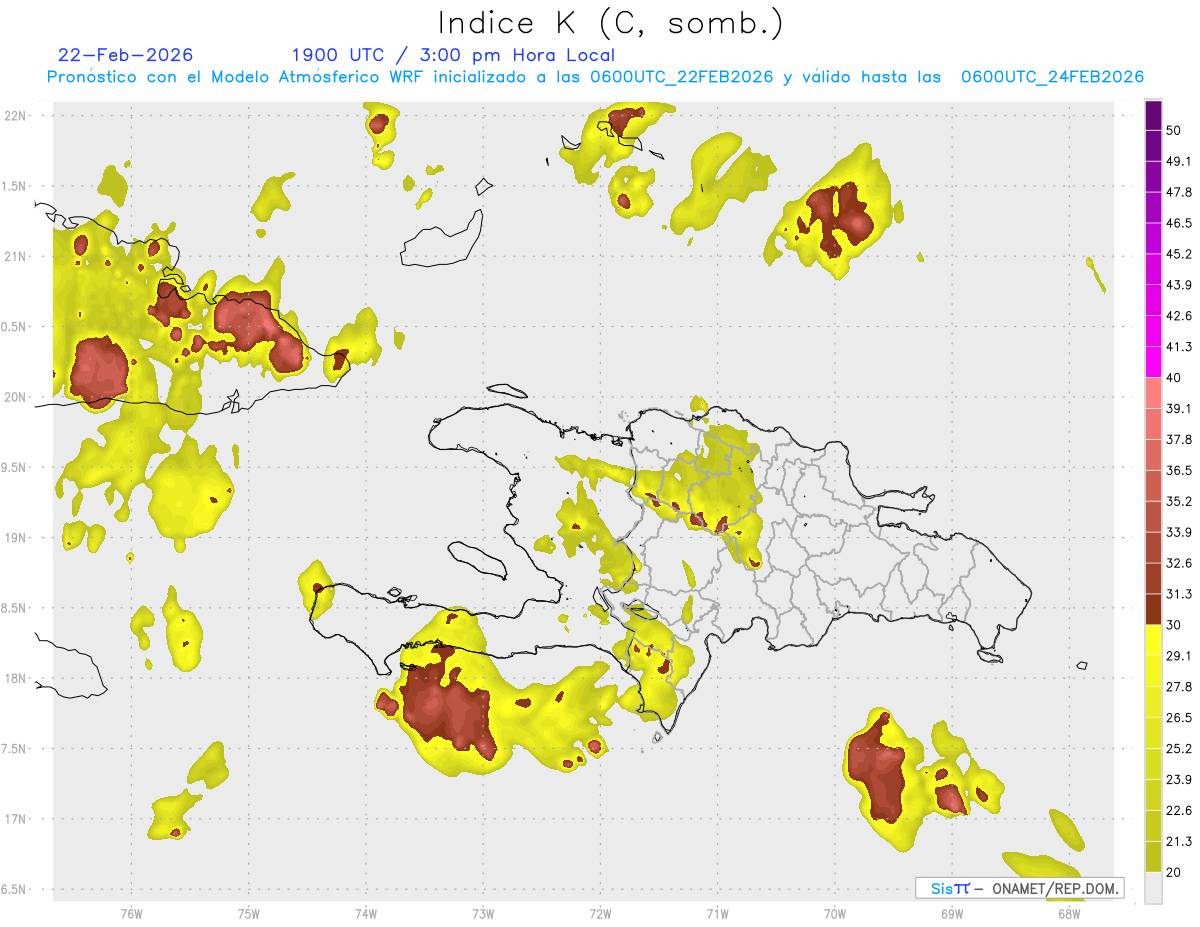The height and width of the screenshot is (927, 1200).
Task: Click the "43.9" color scale value
Action: click(x=1179, y=286)
